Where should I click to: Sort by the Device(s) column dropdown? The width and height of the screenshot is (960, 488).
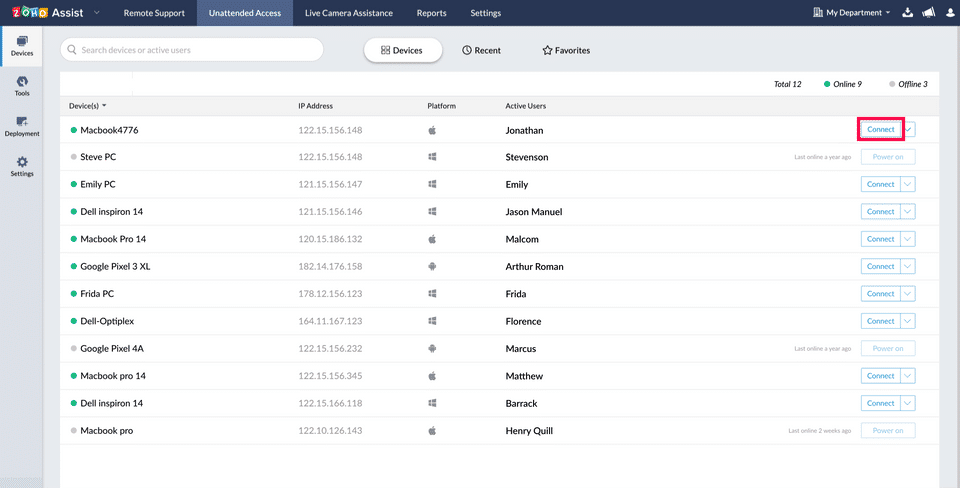tap(88, 105)
